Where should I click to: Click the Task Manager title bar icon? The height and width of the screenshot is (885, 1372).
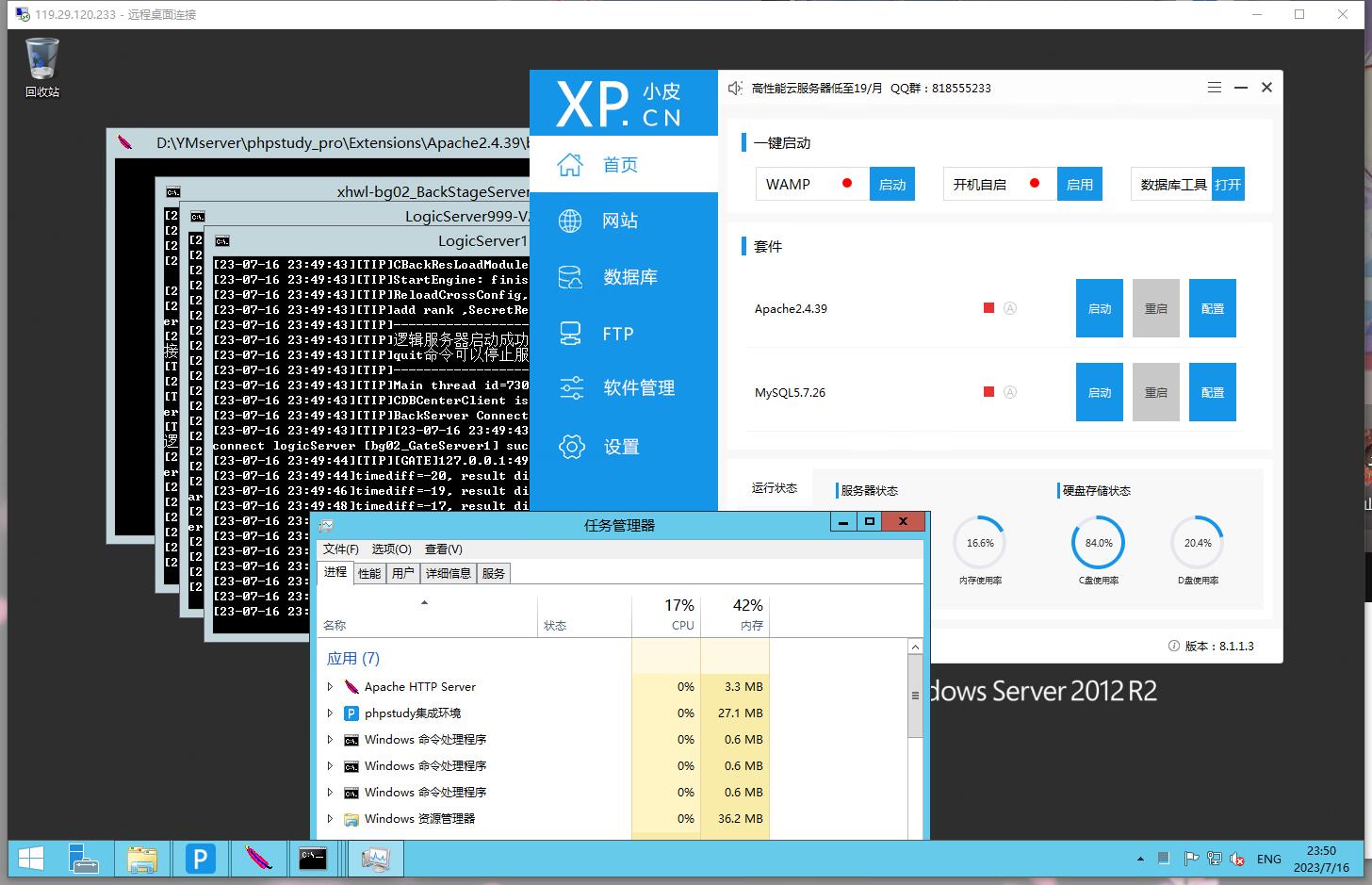coord(326,525)
